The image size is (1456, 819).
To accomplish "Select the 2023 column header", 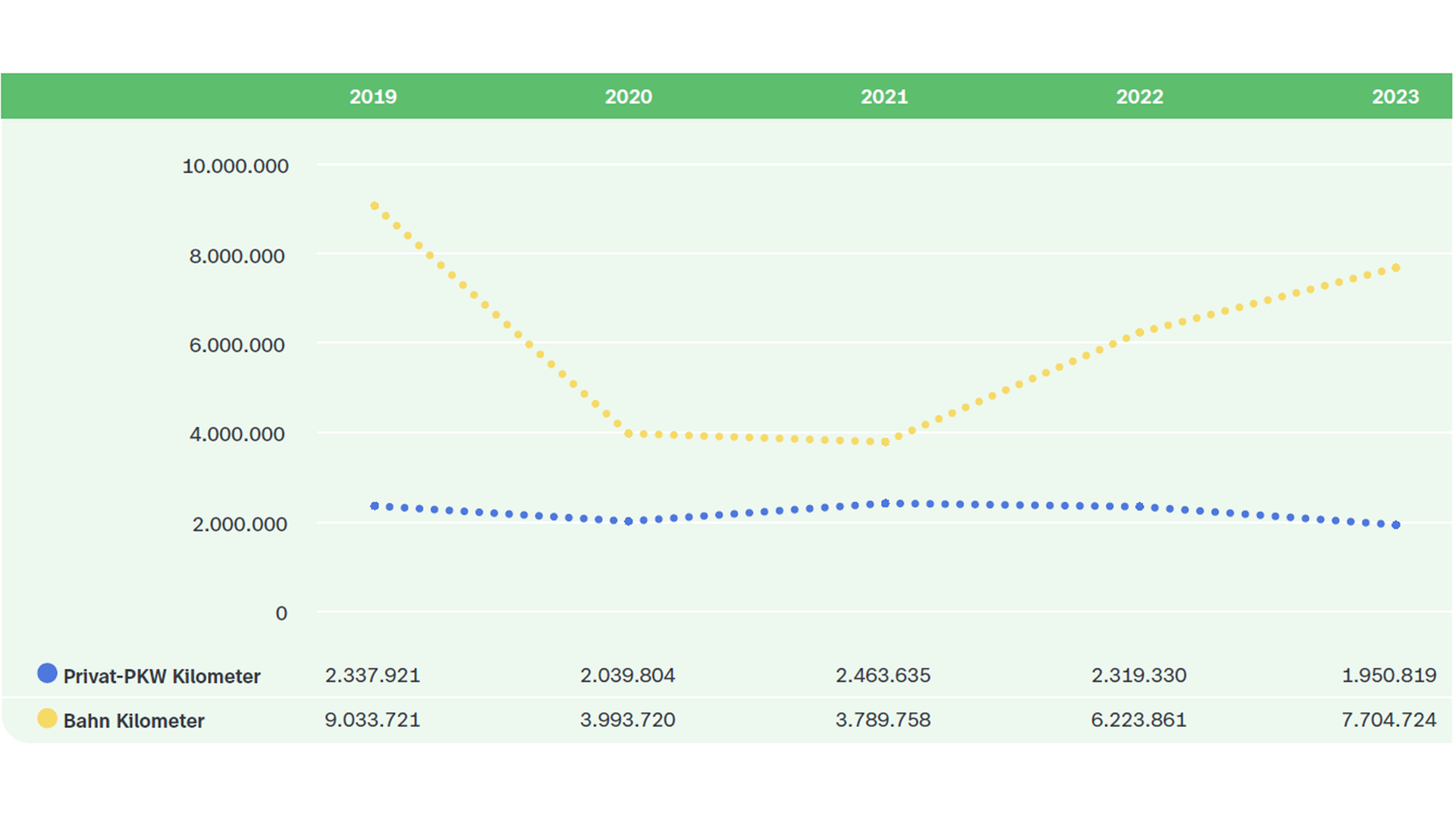I will click(x=1395, y=97).
